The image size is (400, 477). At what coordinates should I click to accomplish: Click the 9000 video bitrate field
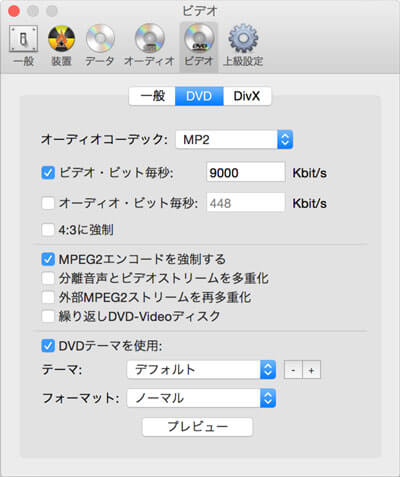(246, 172)
